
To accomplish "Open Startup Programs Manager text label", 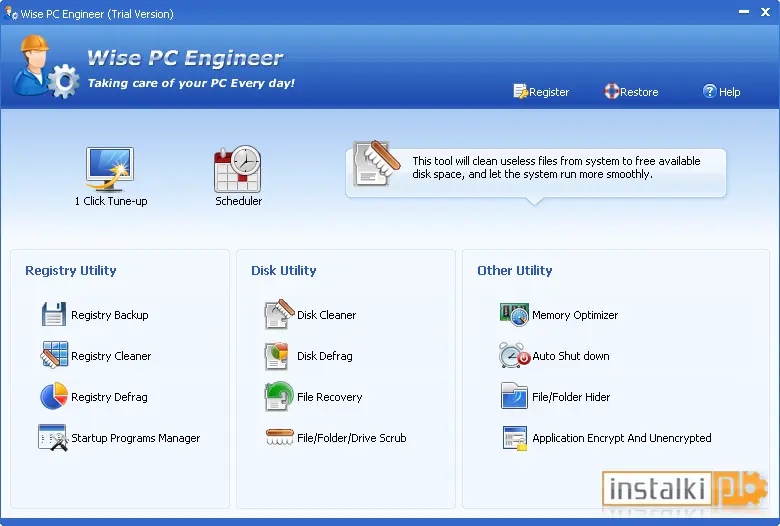I will coord(135,438).
